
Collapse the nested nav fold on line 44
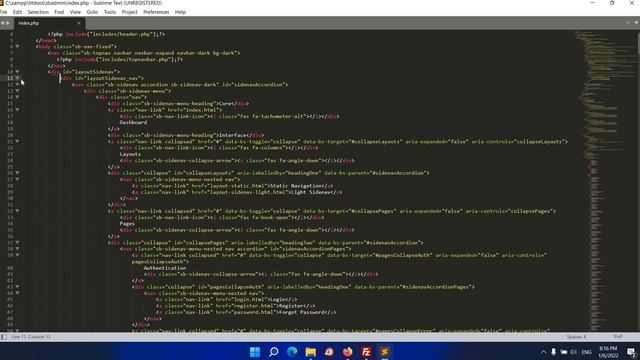click(x=18, y=293)
